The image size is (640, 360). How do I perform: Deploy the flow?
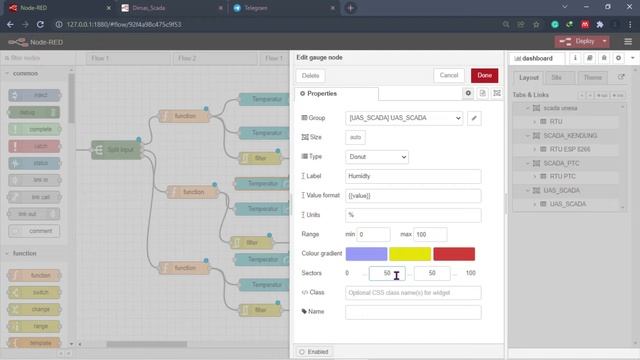(x=577, y=42)
